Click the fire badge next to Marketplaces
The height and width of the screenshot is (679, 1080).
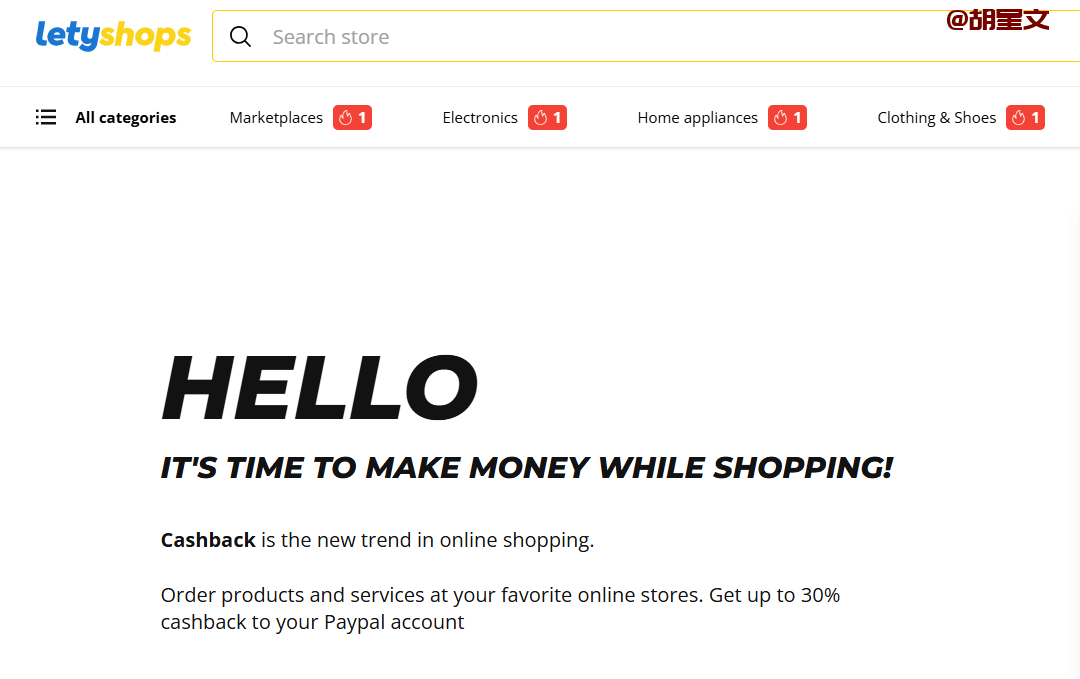pyautogui.click(x=352, y=118)
